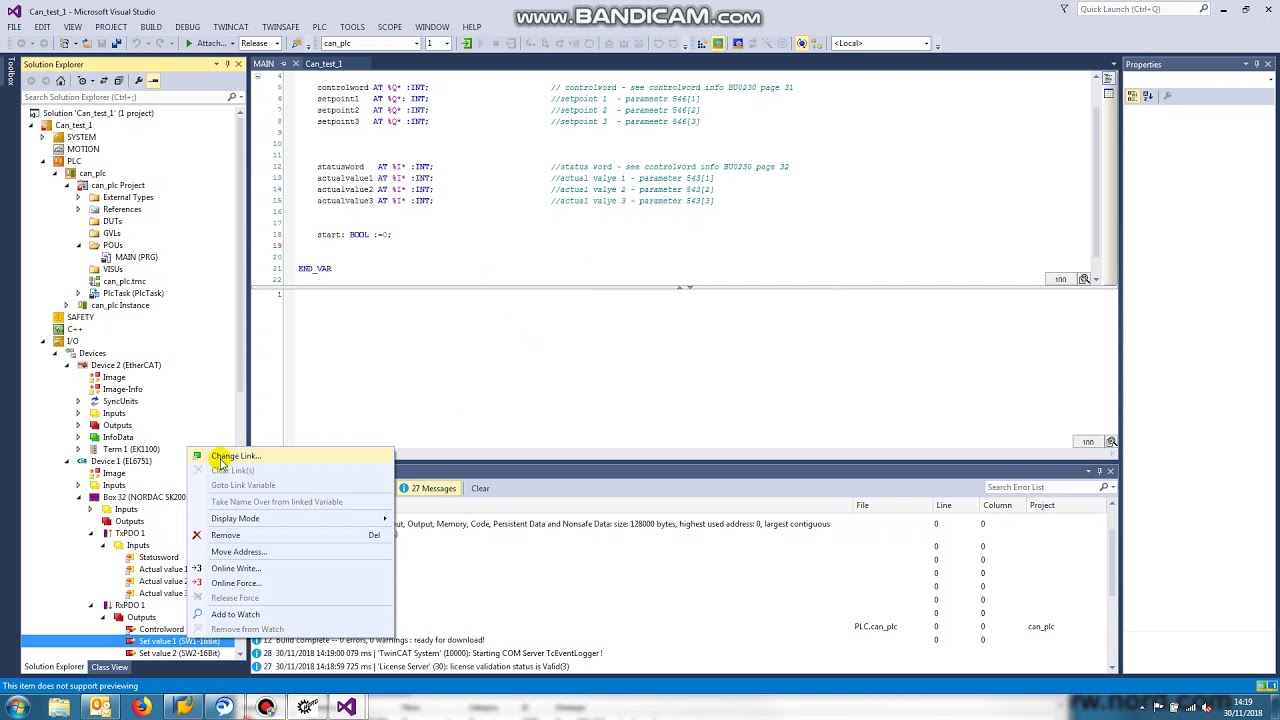Select Set value 2 (SW2-16Bit) tree item
This screenshot has width=1280, height=720.
point(179,653)
